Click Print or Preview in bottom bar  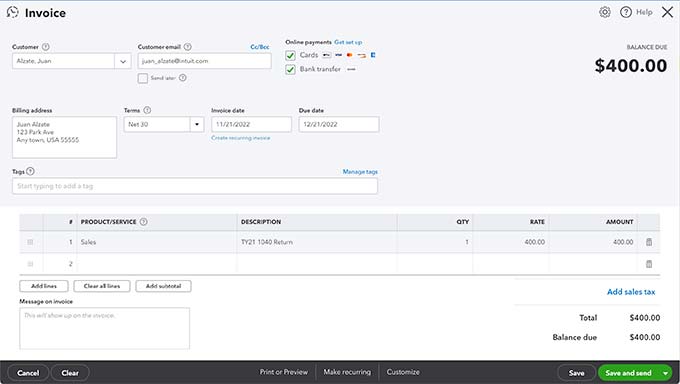pyautogui.click(x=284, y=372)
